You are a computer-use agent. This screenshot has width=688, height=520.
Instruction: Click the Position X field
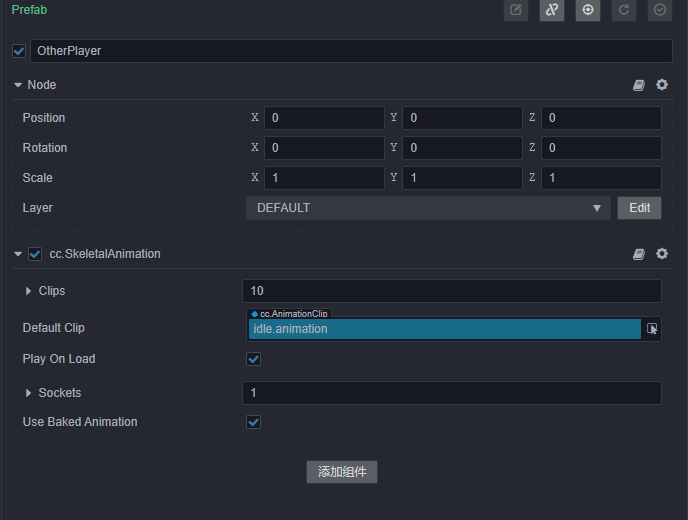[324, 118]
